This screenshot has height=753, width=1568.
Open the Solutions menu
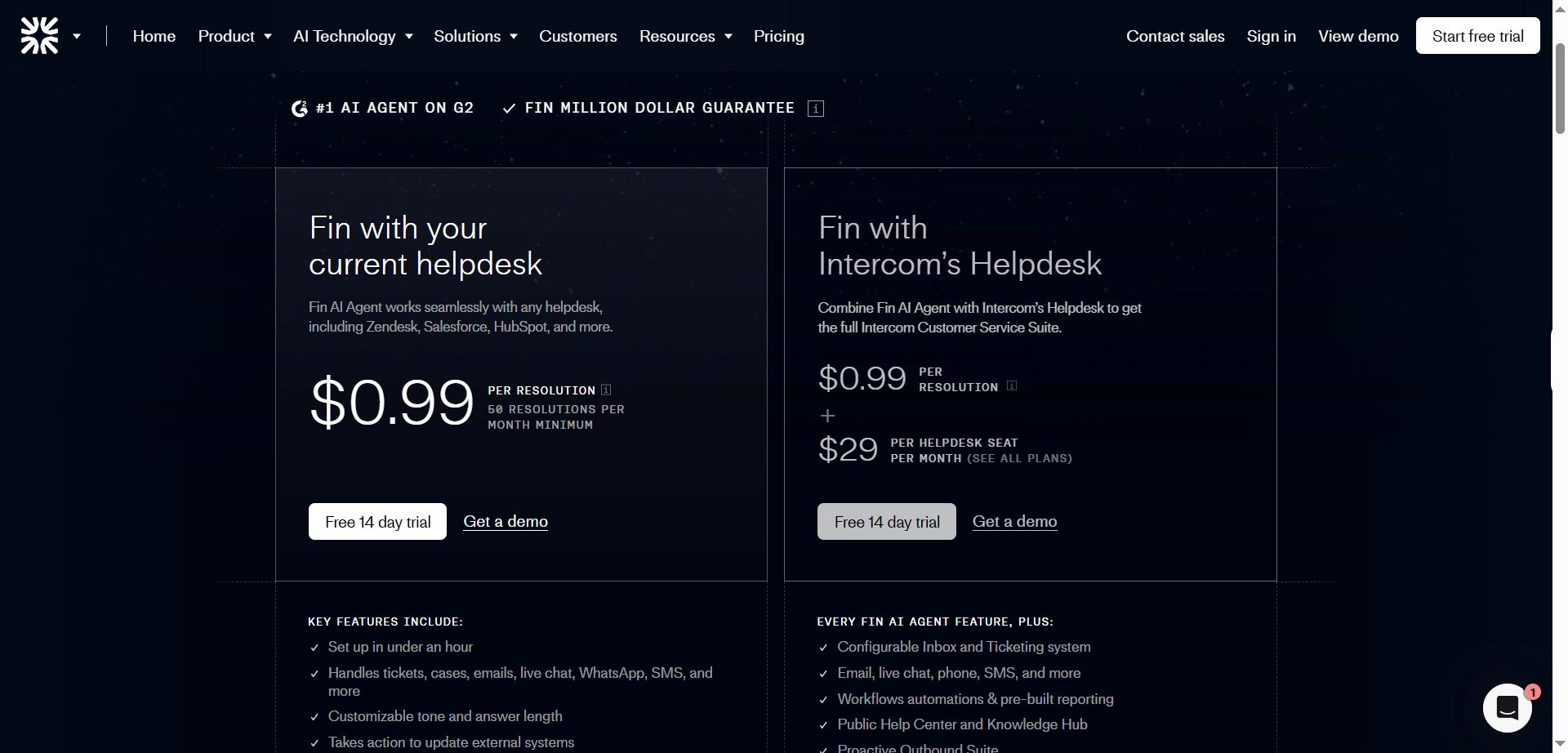pos(467,36)
